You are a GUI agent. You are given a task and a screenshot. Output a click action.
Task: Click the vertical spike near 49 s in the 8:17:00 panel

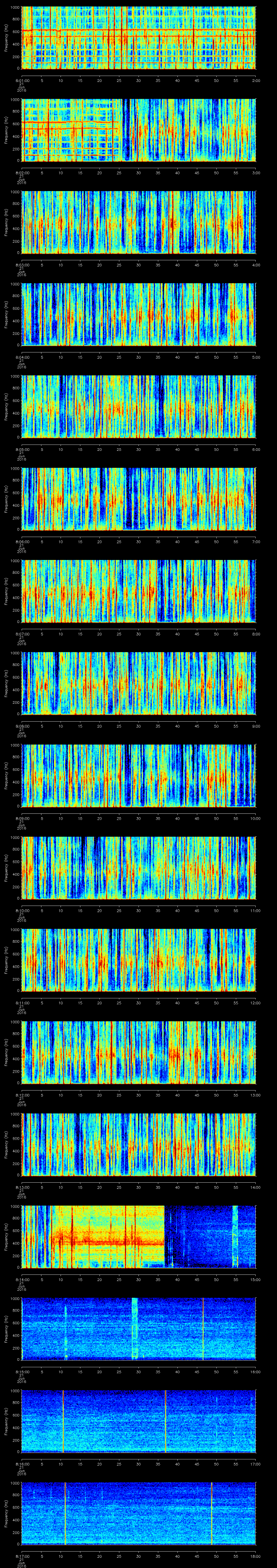tap(212, 1513)
